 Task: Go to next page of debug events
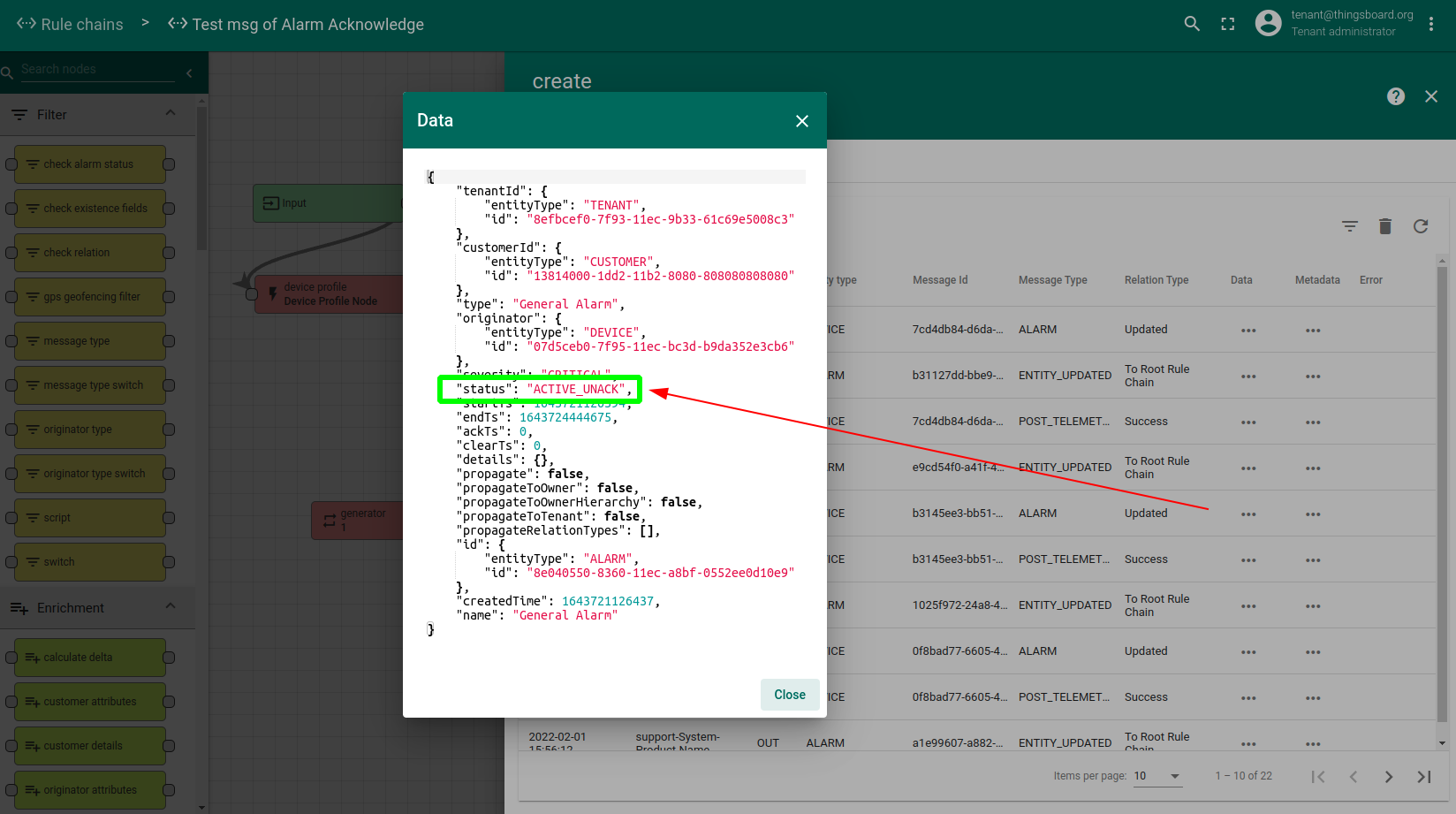point(1388,776)
